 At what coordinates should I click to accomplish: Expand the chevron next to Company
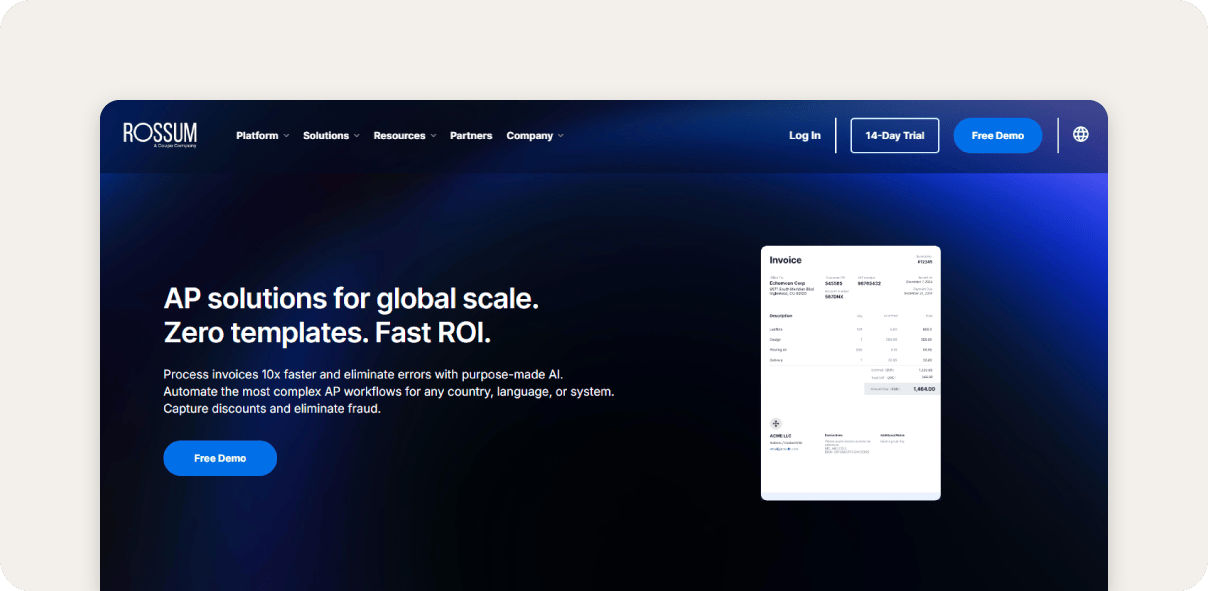click(x=560, y=136)
